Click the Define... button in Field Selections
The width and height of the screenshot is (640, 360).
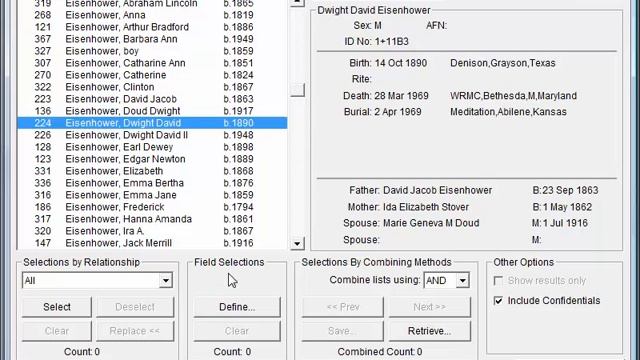237,307
